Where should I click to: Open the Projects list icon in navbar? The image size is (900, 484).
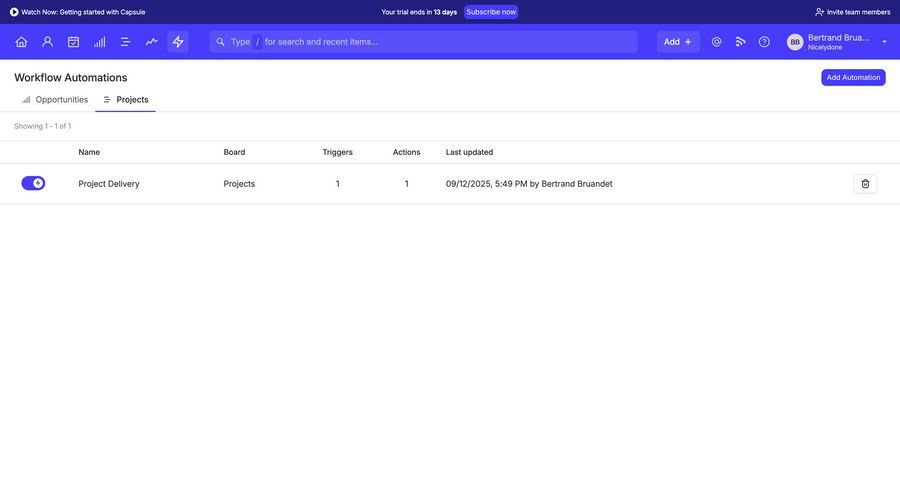(125, 42)
